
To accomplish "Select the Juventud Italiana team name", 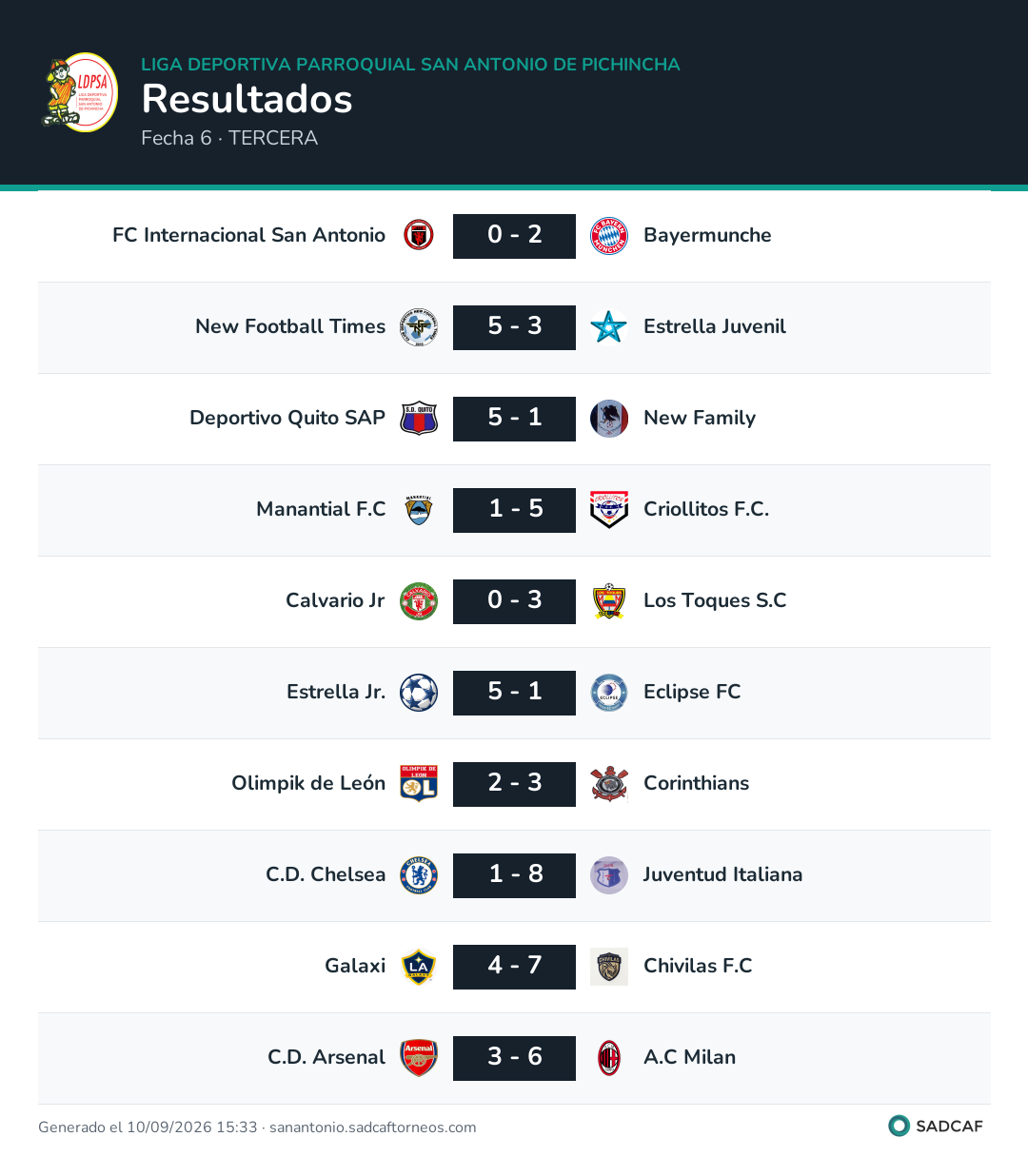I will pos(722,874).
